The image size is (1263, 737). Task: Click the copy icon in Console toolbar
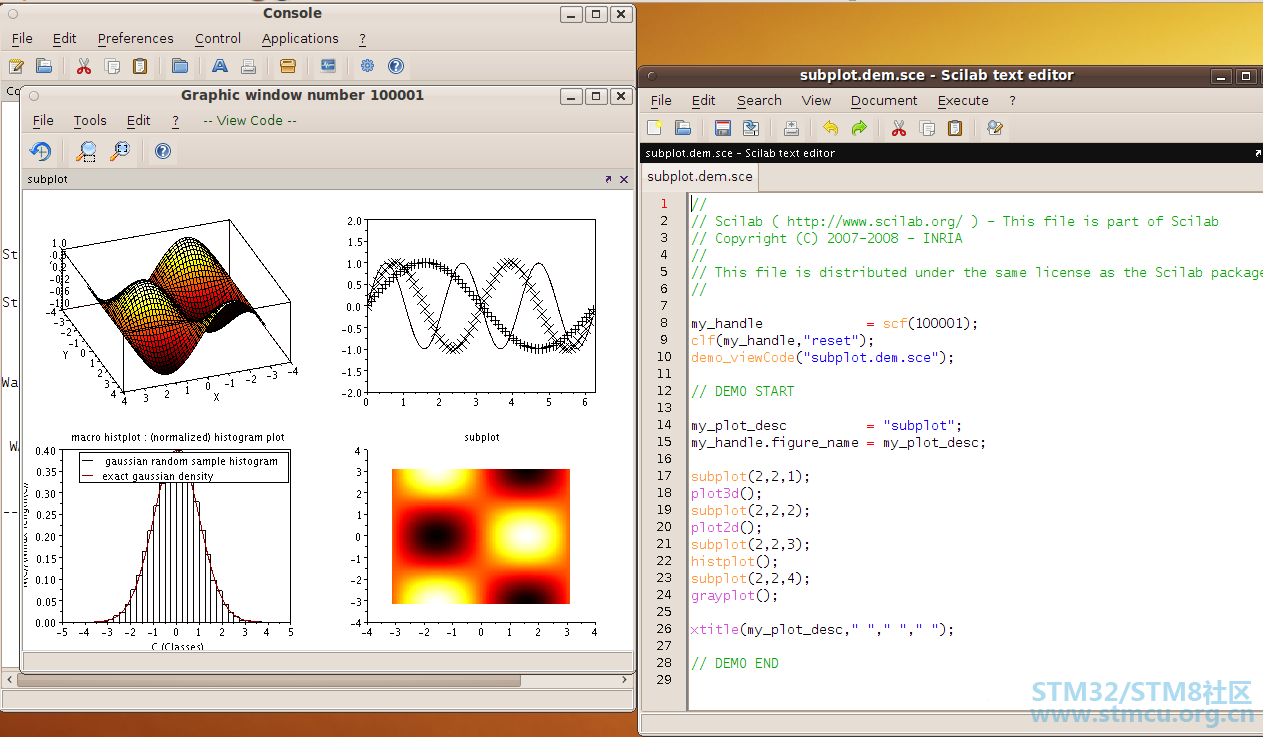point(112,66)
